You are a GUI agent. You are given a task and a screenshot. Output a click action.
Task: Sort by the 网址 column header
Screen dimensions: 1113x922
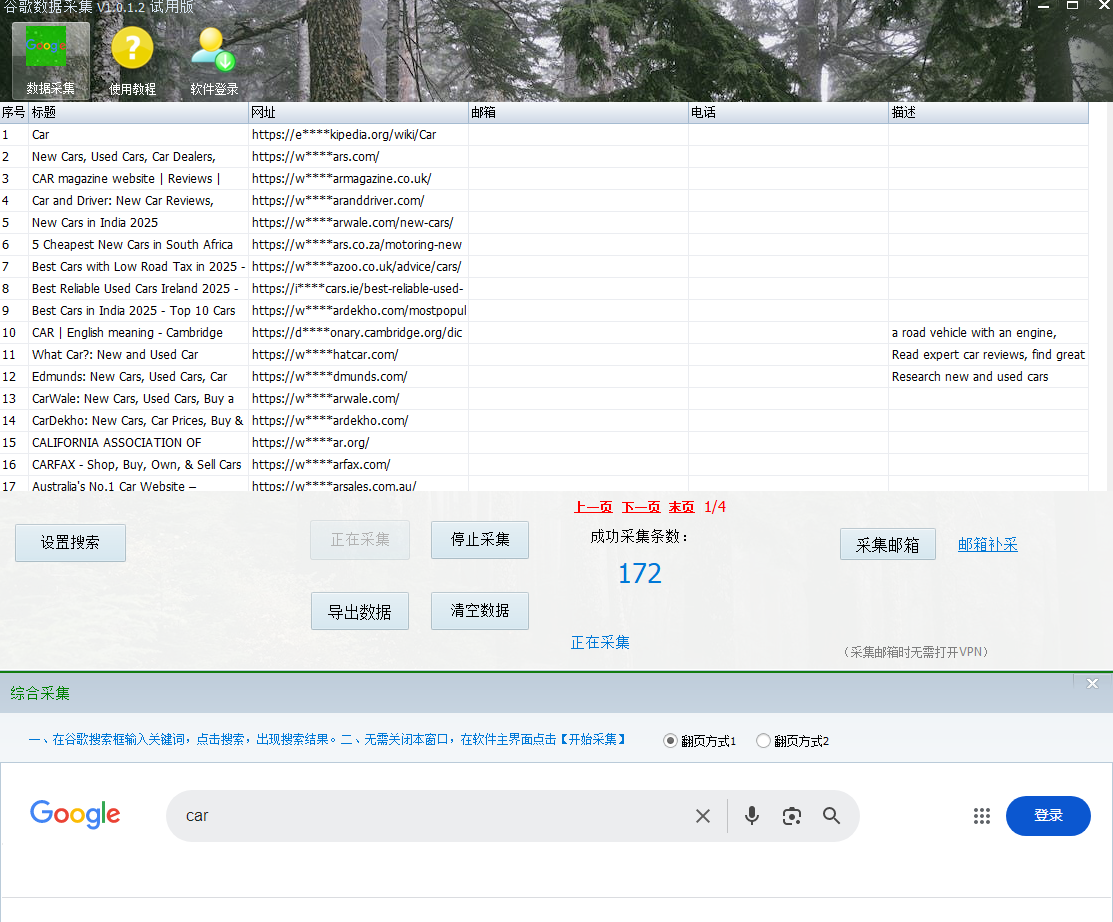pyautogui.click(x=358, y=112)
